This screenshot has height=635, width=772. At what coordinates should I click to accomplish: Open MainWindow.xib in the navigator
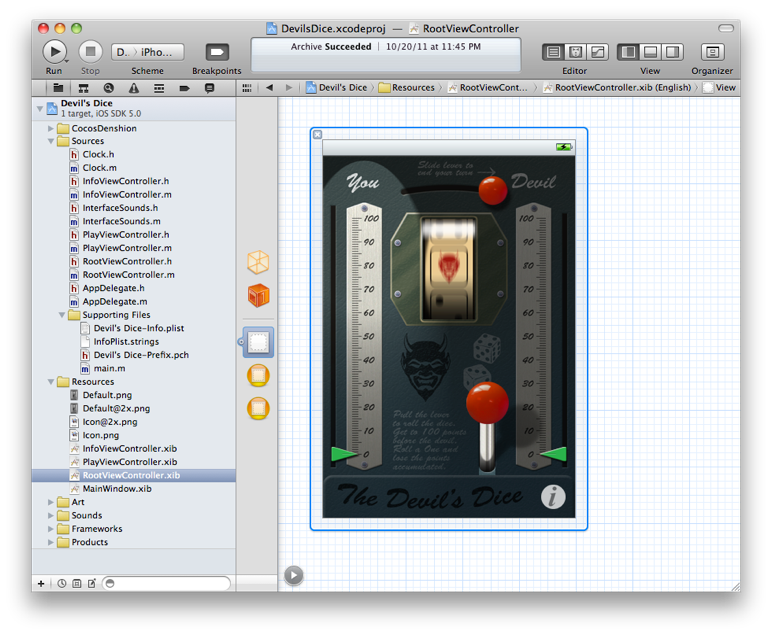(117, 489)
